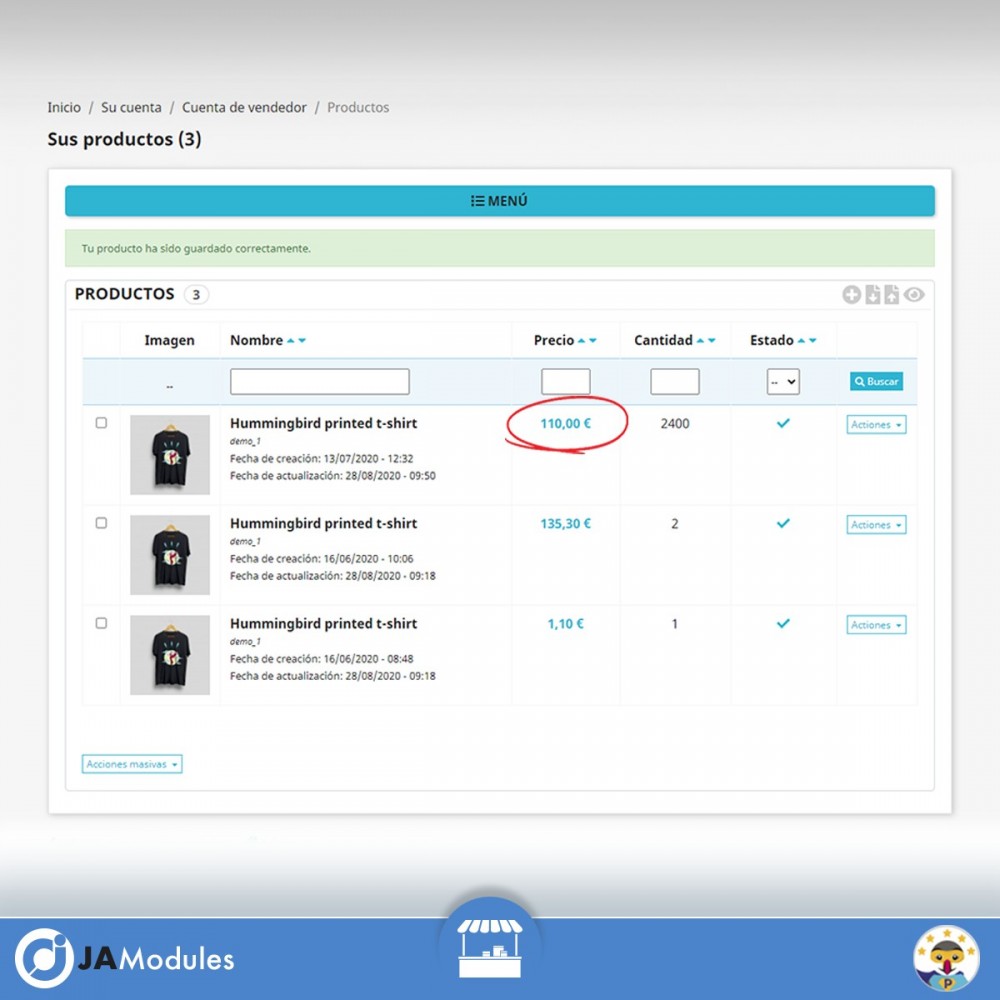Tick the checkbox of the first product row

point(101,422)
